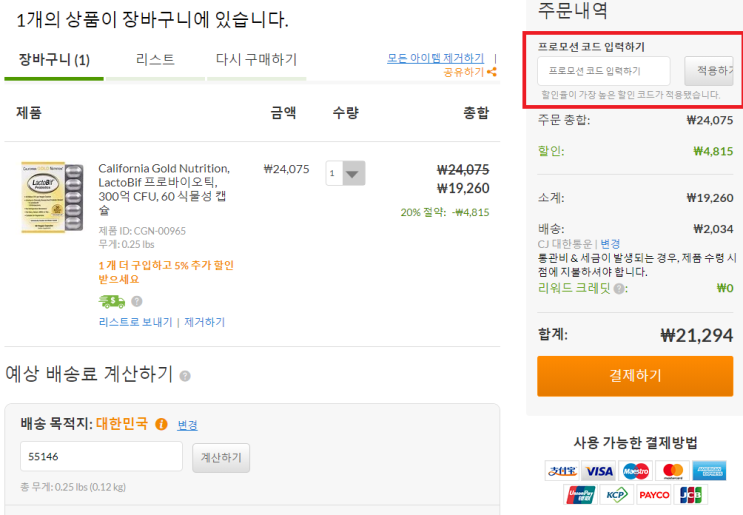
Task: Click the 배송 fee ₩2,034
Action: tap(713, 229)
